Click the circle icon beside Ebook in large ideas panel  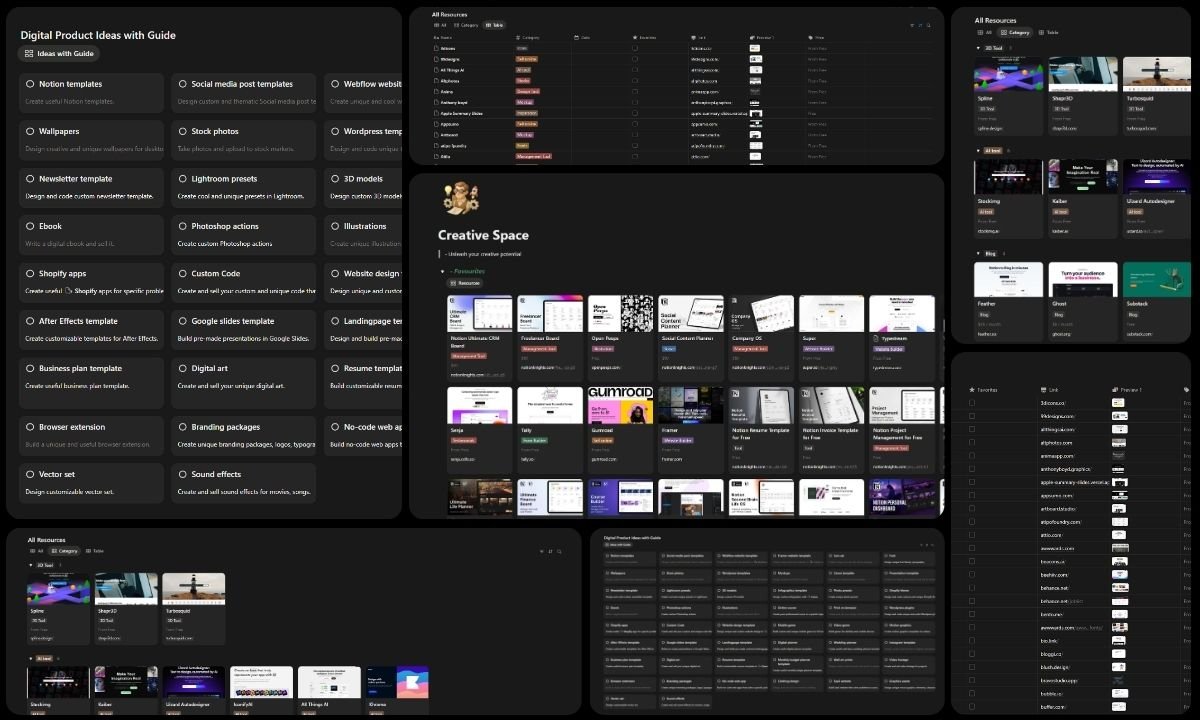pos(30,226)
